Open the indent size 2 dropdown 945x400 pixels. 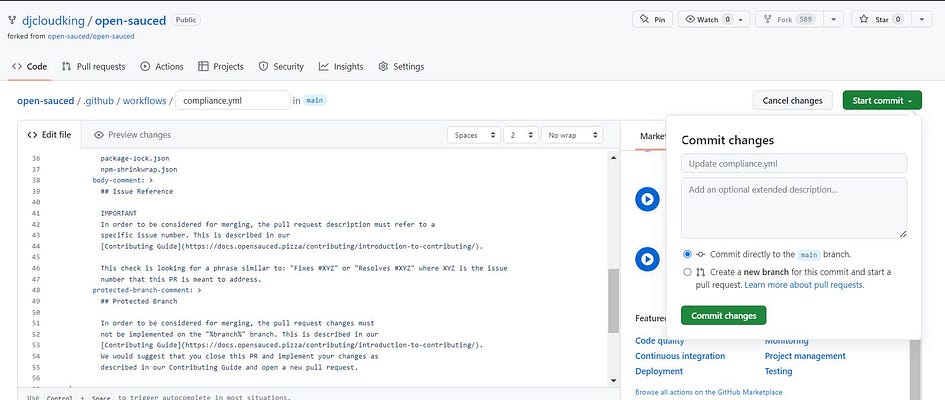[x=521, y=135]
